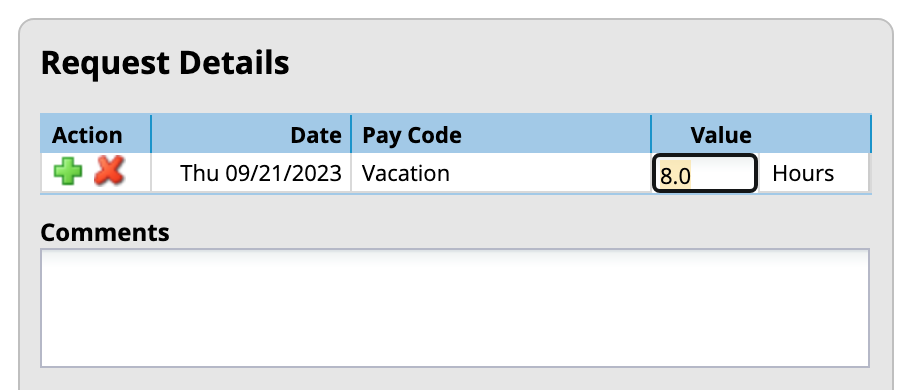Click the Thu 09/21/2023 date cell
This screenshot has height=390, width=906.
(261, 173)
